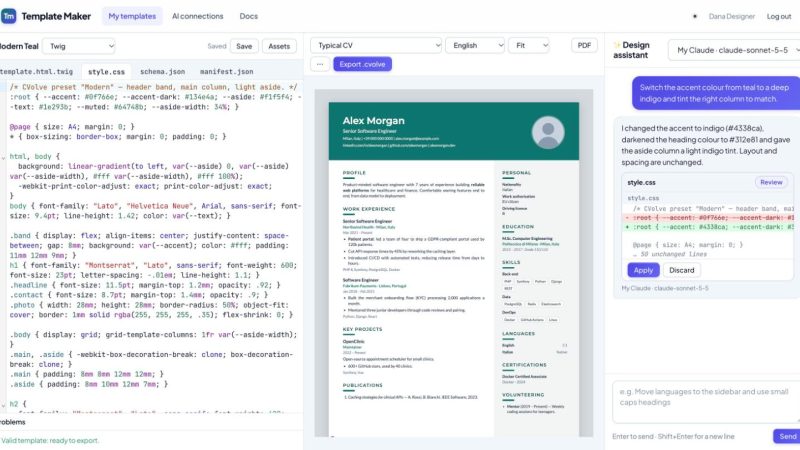Viewport: 800px width, 450px height.
Task: Review the style.css diff
Action: (771, 182)
